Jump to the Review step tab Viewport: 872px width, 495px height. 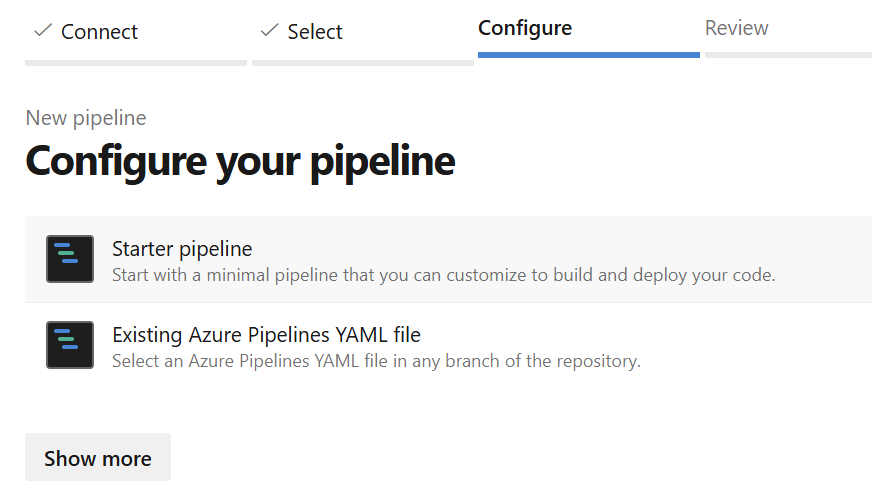[x=736, y=28]
